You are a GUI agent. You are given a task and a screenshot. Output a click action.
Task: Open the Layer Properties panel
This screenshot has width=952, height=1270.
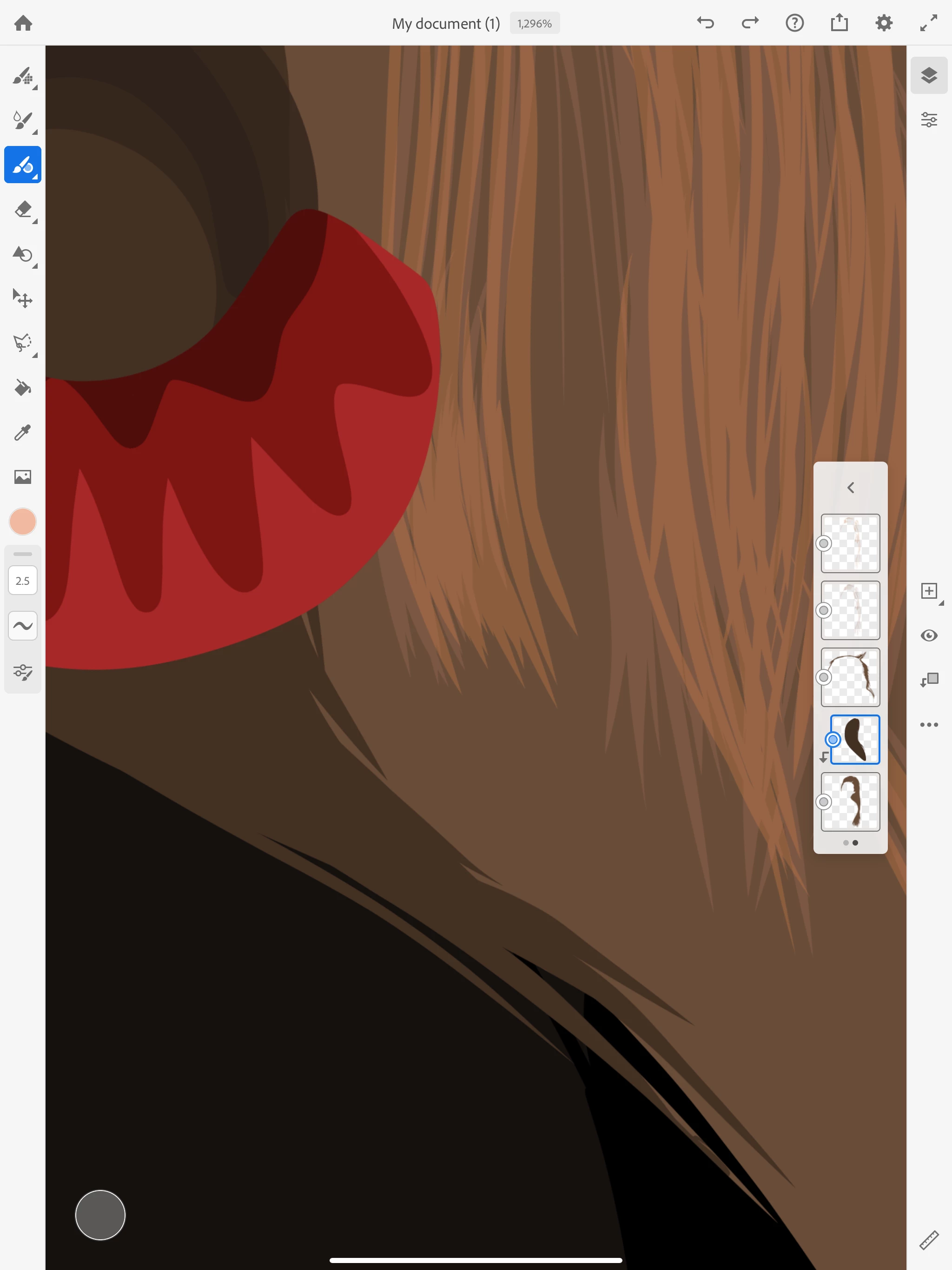(928, 120)
